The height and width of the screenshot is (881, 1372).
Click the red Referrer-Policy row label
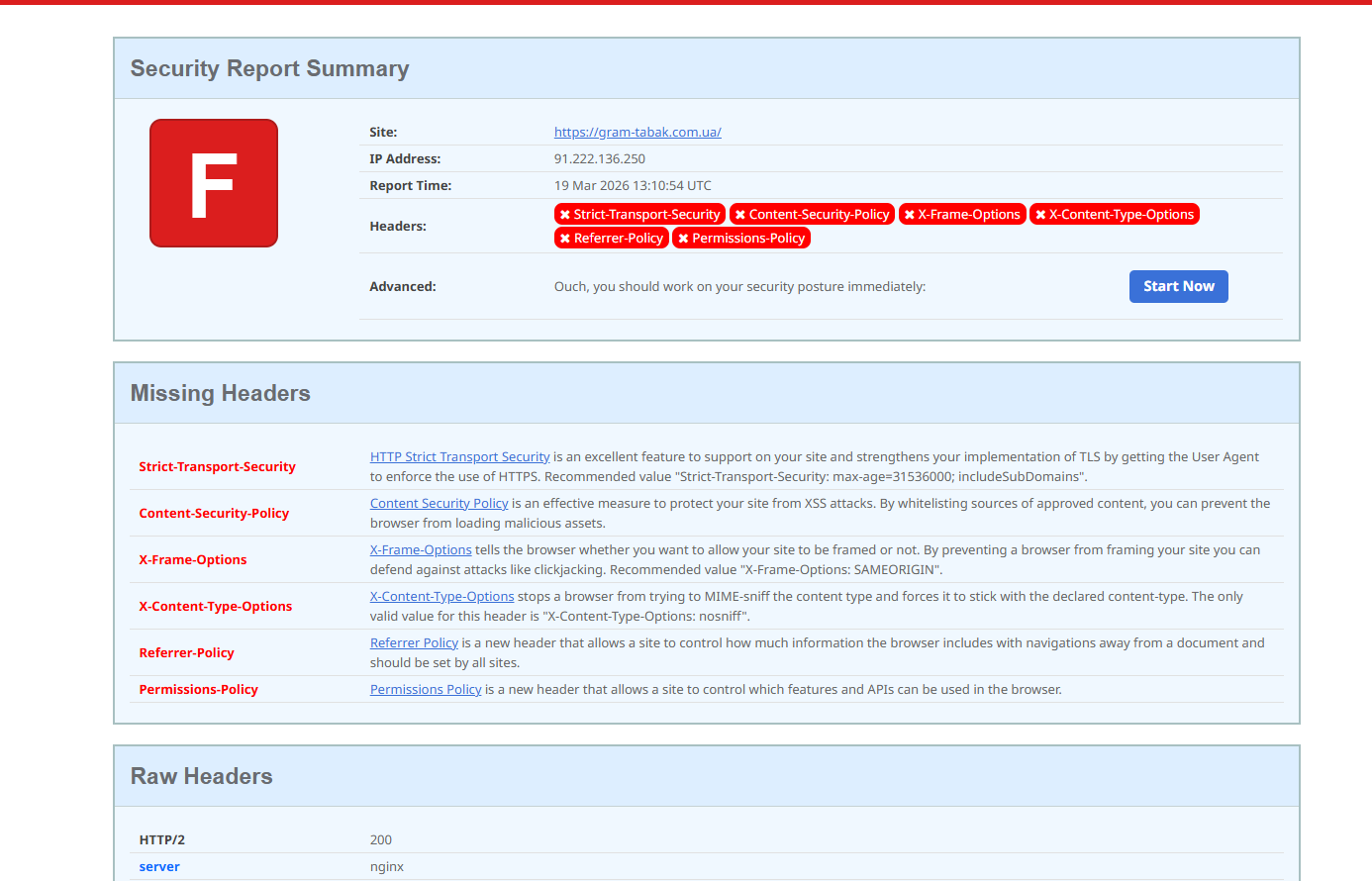(186, 652)
